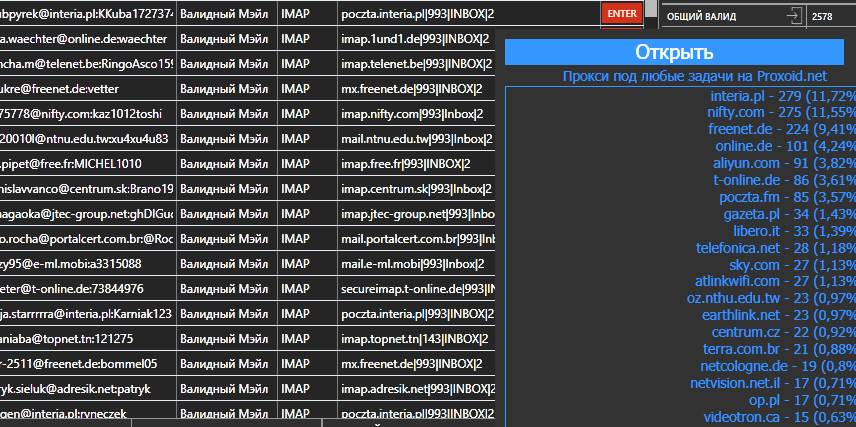Click the ОБЩИЙ ВАЛИД label
The image size is (856, 427).
702,16
